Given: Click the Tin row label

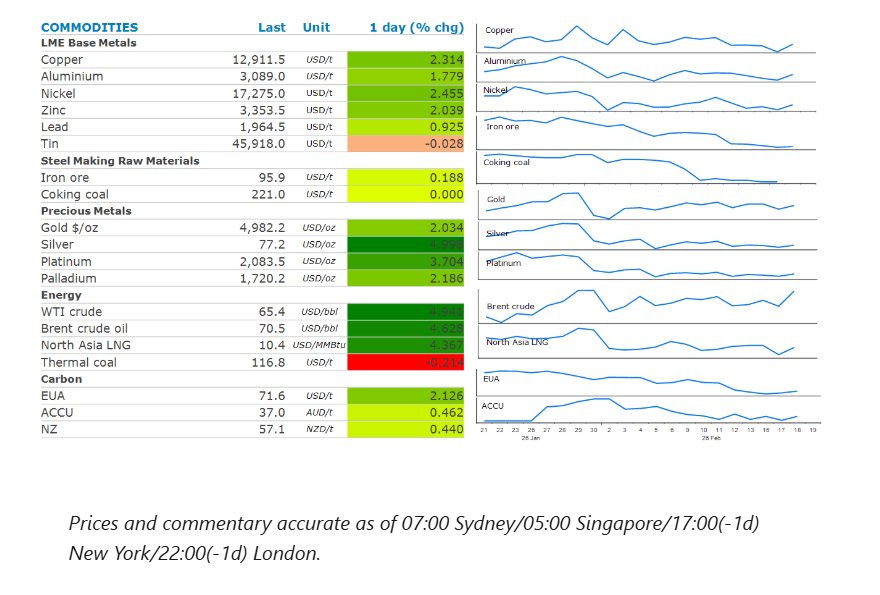Looking at the screenshot, I should click(x=49, y=144).
